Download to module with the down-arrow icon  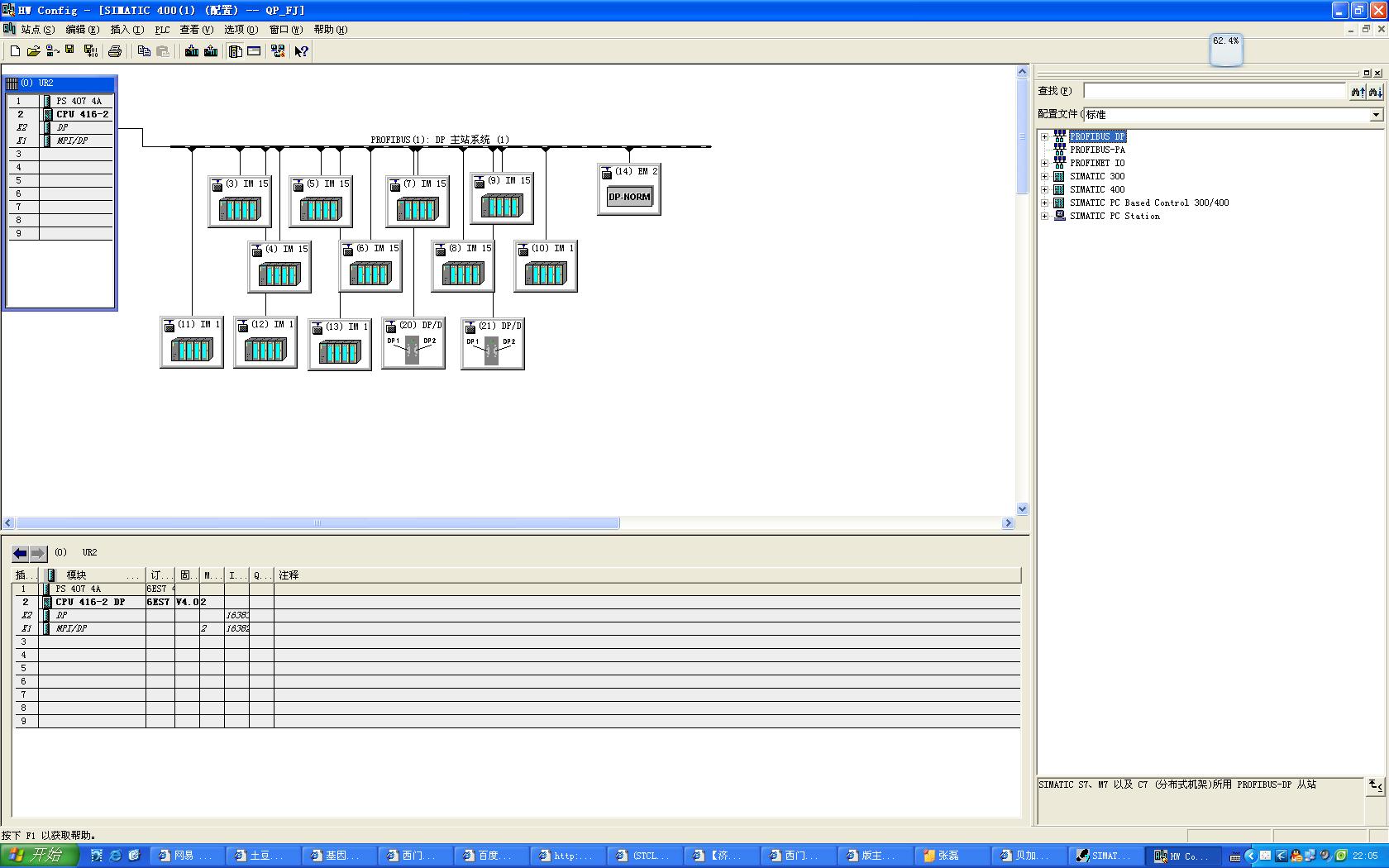pyautogui.click(x=192, y=51)
